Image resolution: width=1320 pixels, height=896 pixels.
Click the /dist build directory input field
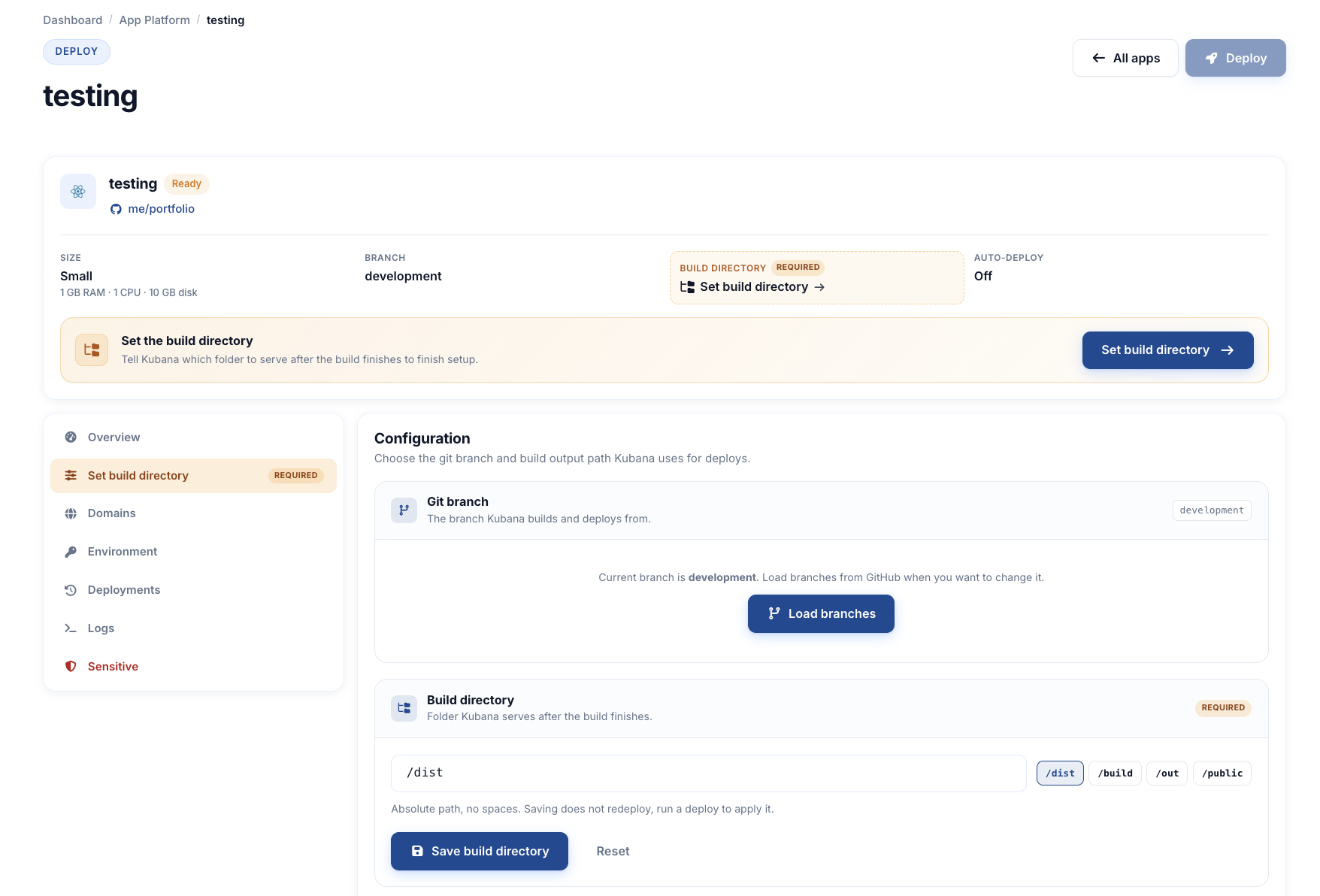coord(708,773)
